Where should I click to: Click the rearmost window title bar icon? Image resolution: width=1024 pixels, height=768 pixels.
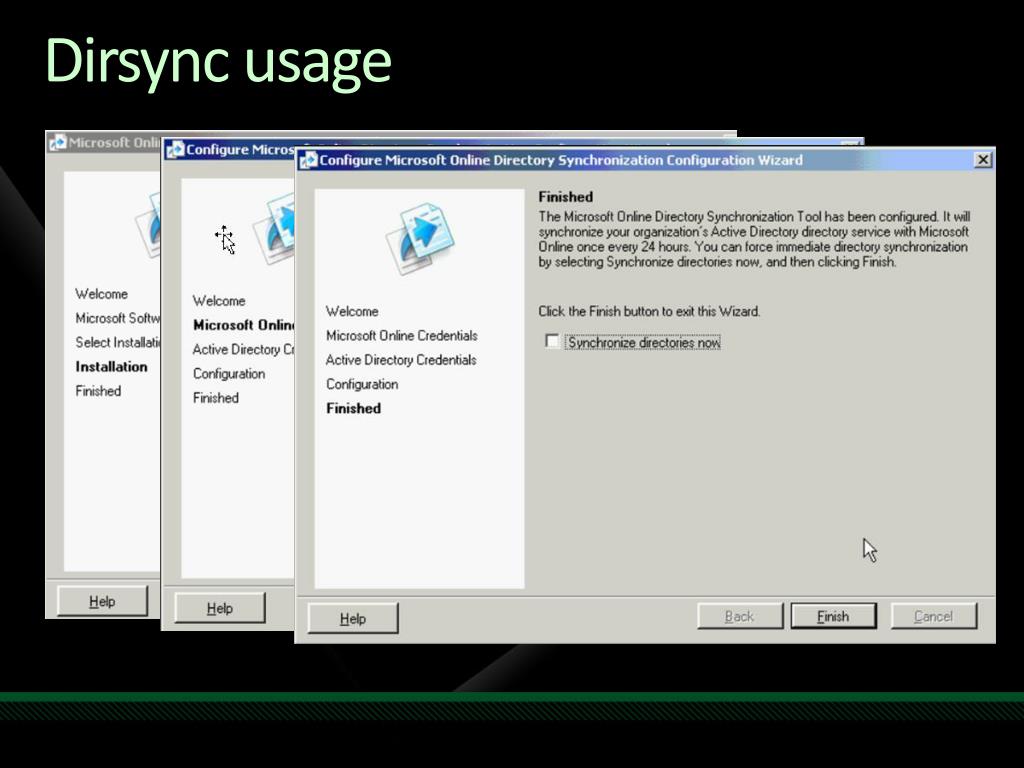click(x=58, y=142)
